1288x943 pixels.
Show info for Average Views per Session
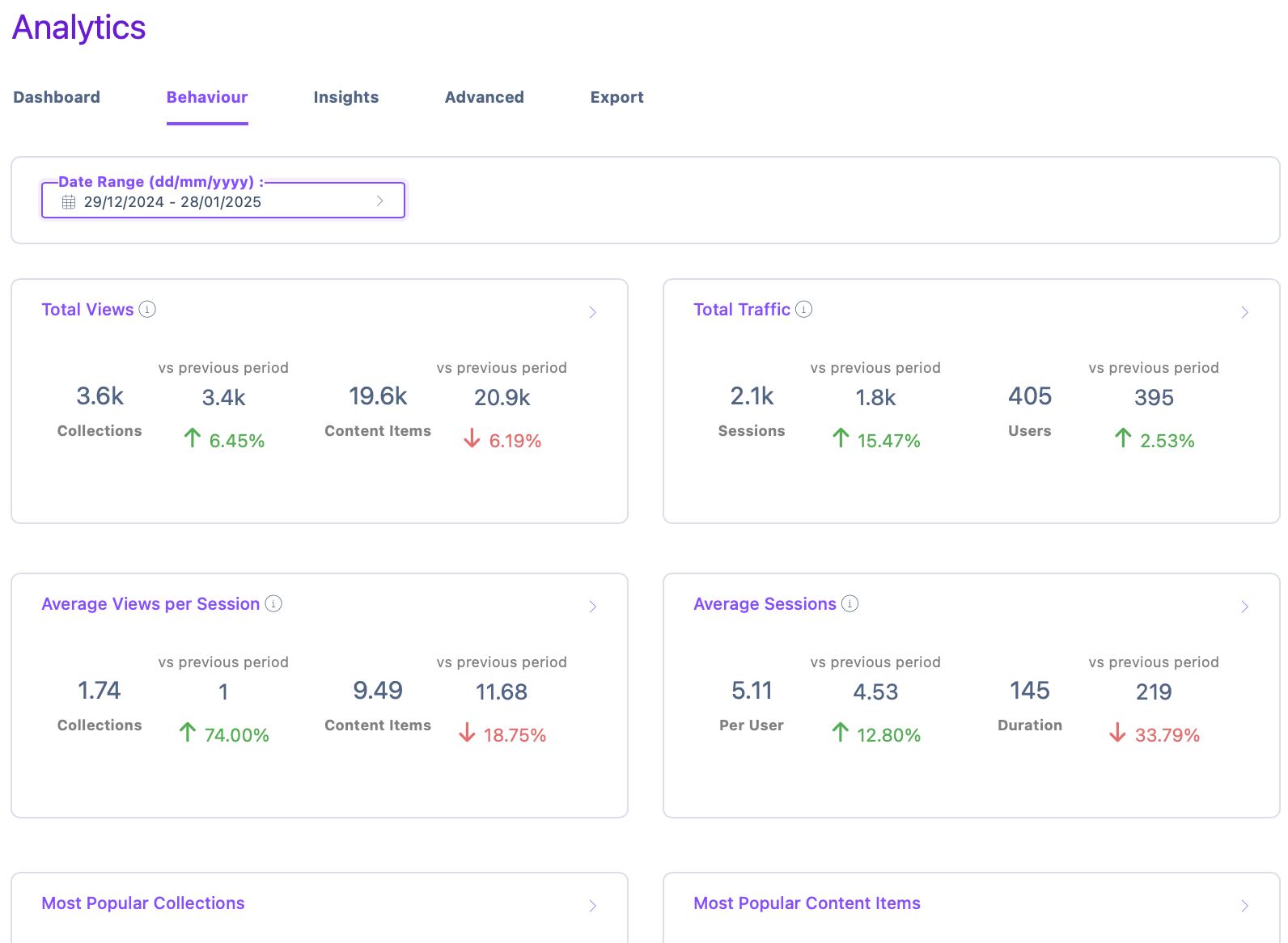pyautogui.click(x=273, y=603)
